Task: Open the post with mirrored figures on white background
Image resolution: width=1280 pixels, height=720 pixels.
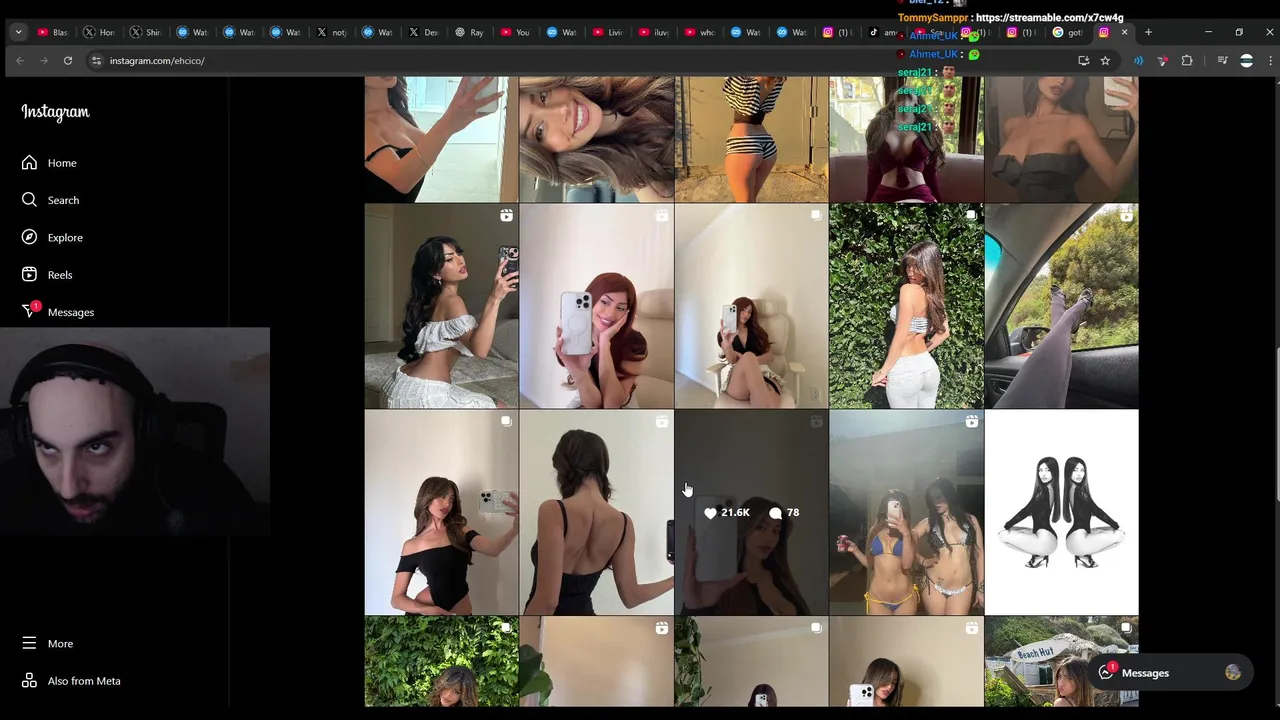Action: 1061,512
